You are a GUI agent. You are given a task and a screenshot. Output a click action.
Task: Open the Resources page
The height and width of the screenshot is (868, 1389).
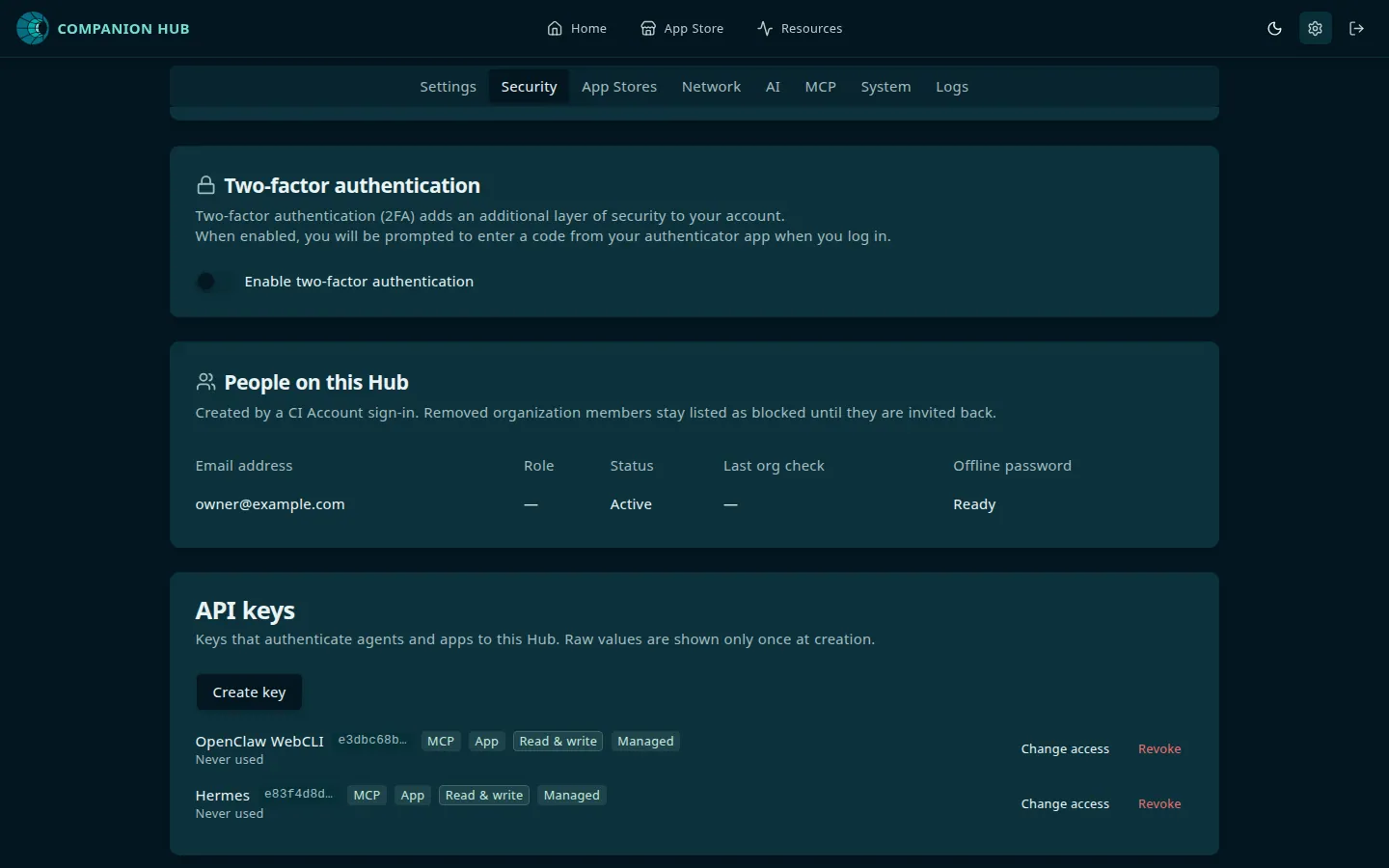click(800, 28)
